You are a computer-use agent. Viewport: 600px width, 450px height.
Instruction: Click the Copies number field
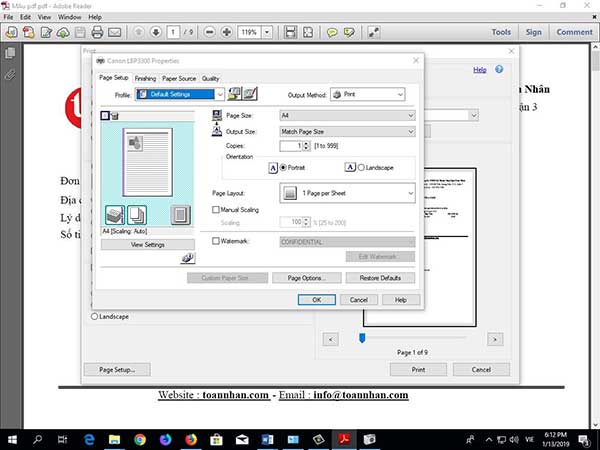291,146
